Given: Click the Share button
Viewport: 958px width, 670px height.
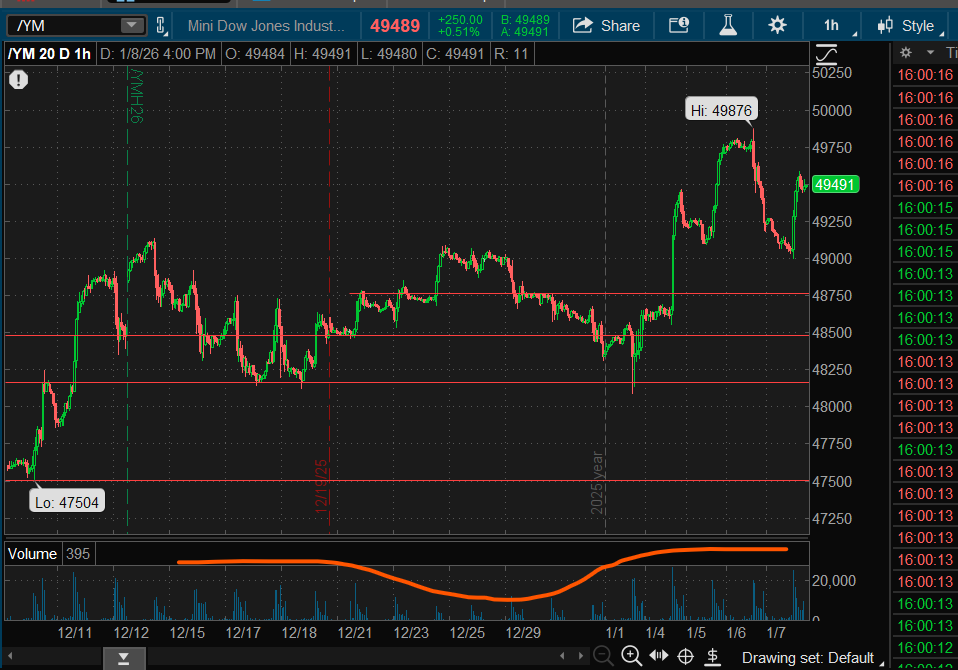Looking at the screenshot, I should click(x=606, y=26).
